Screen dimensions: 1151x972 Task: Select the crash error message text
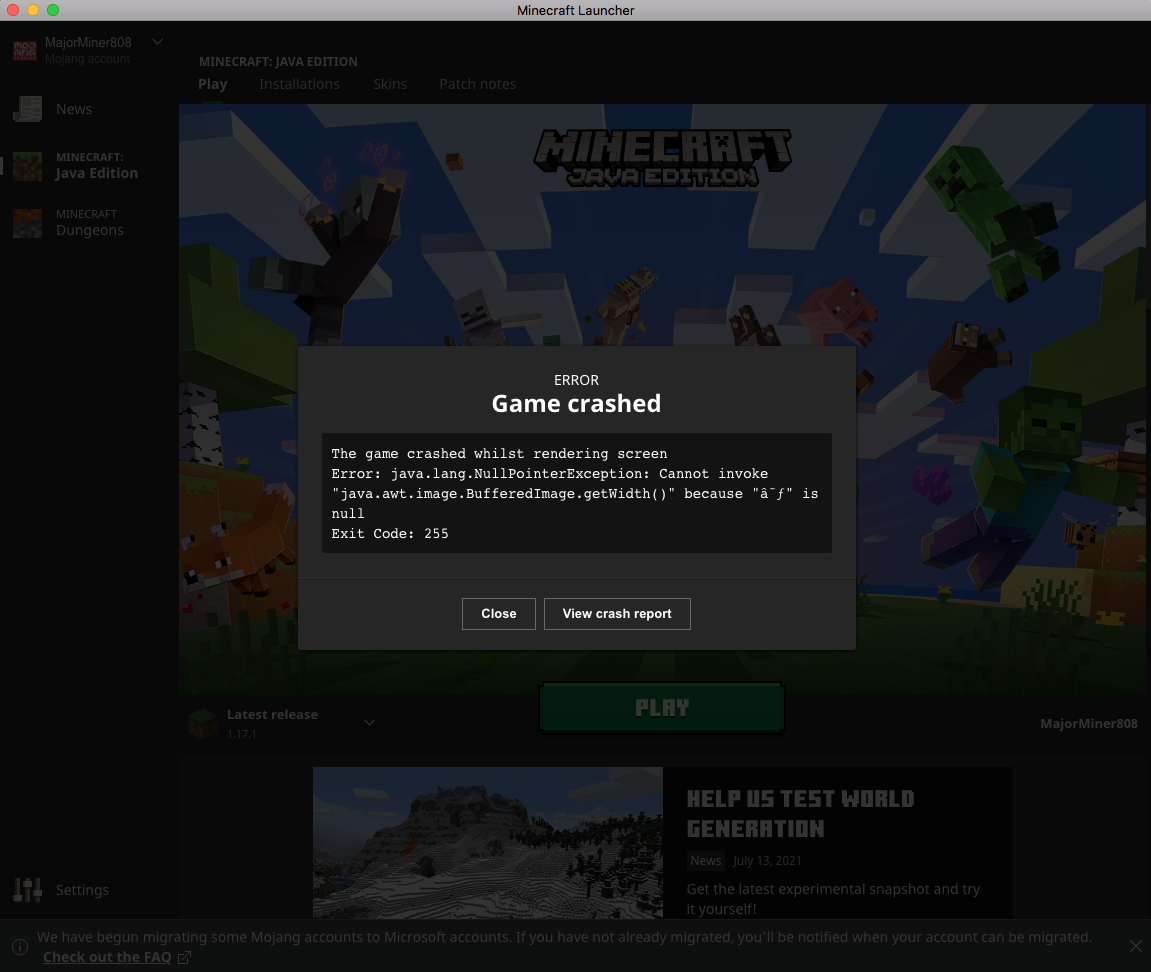[576, 493]
